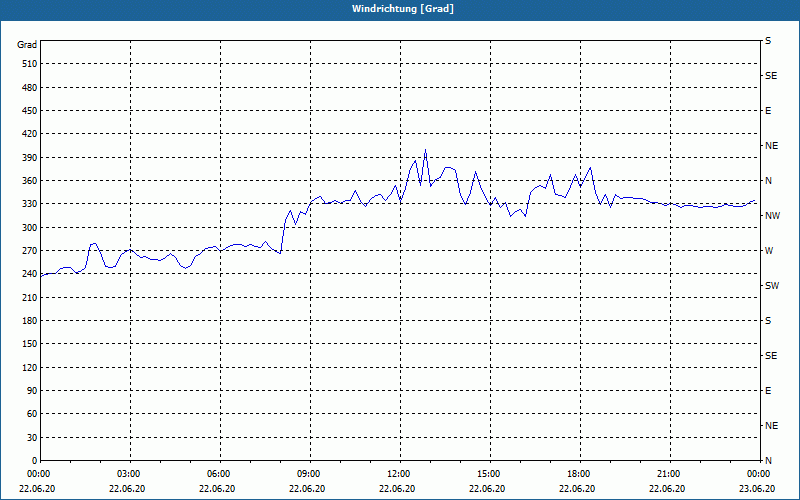
Task: Click the 270 degree axis label
Action: coord(30,251)
